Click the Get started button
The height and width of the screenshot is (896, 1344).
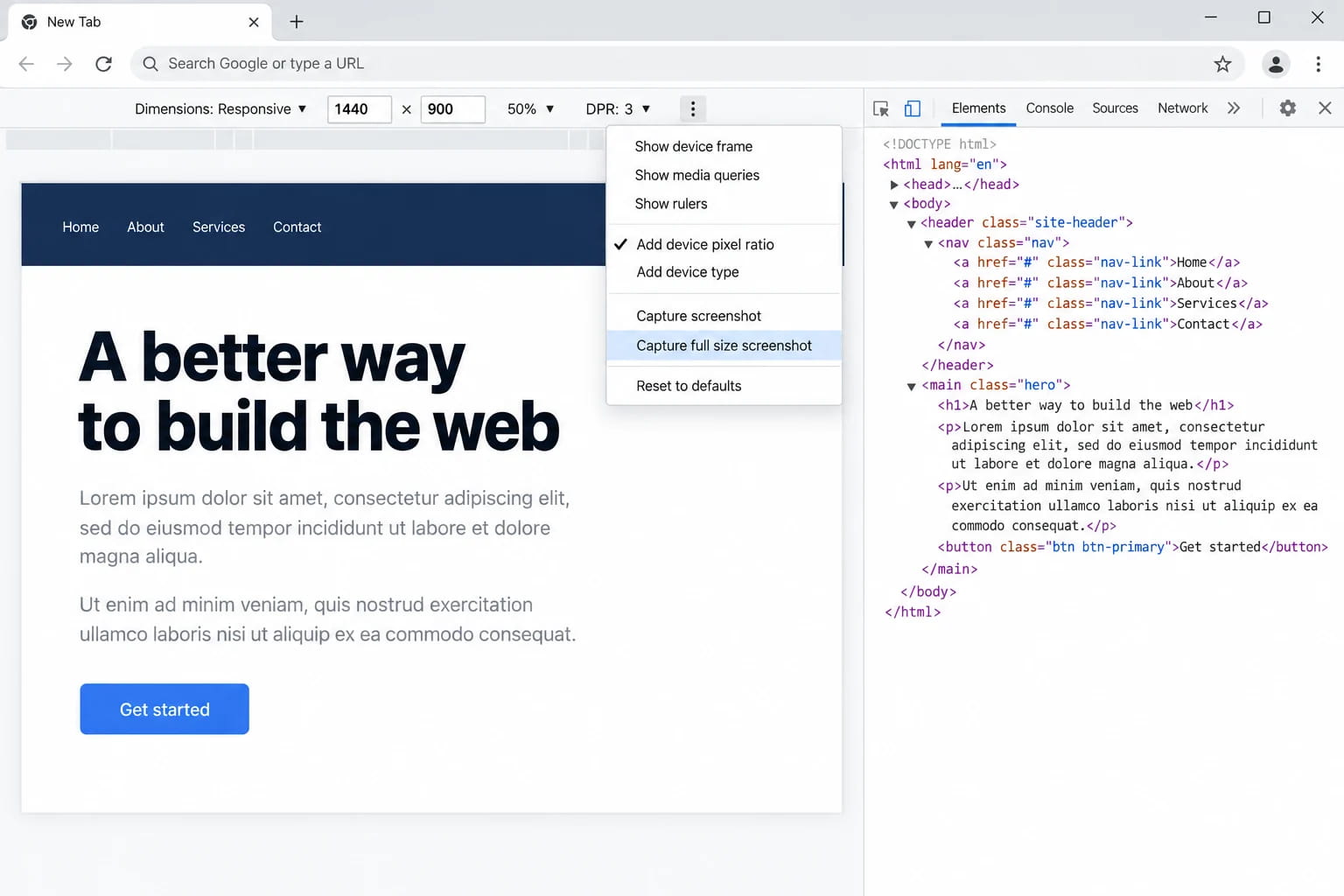(x=164, y=709)
